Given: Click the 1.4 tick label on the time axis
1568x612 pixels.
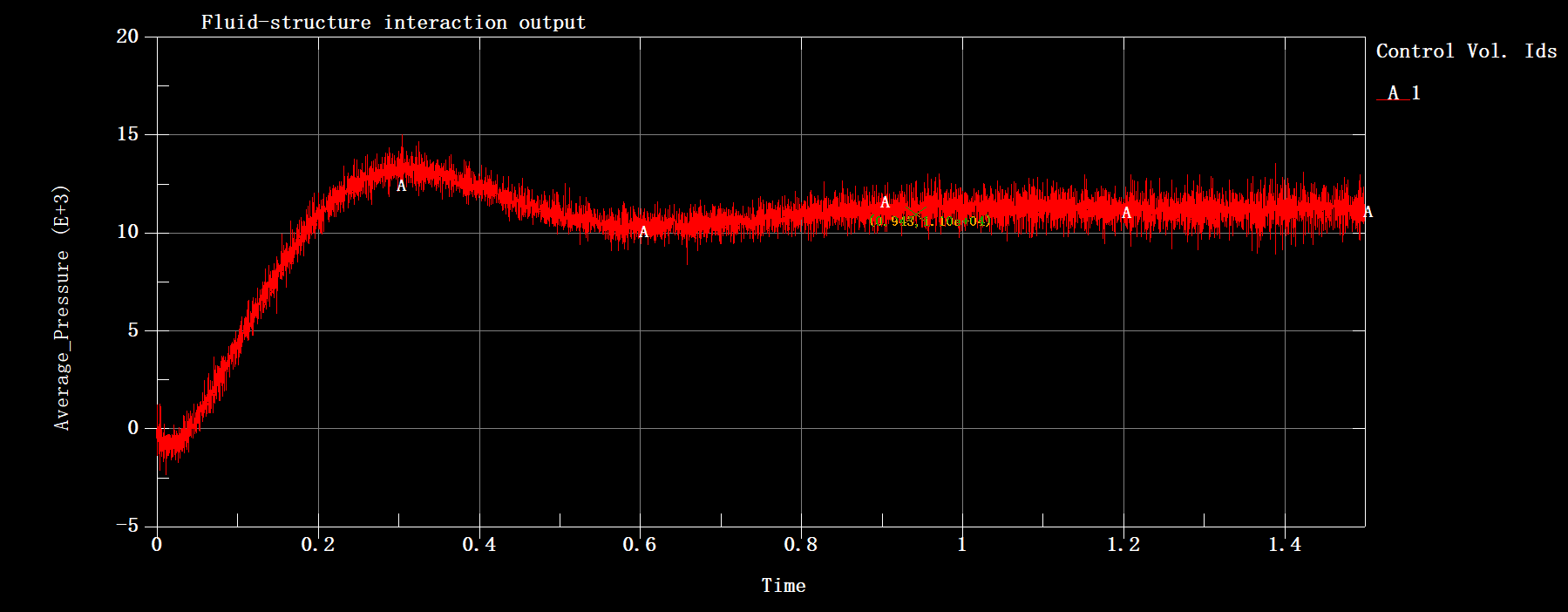Looking at the screenshot, I should 1284,545.
